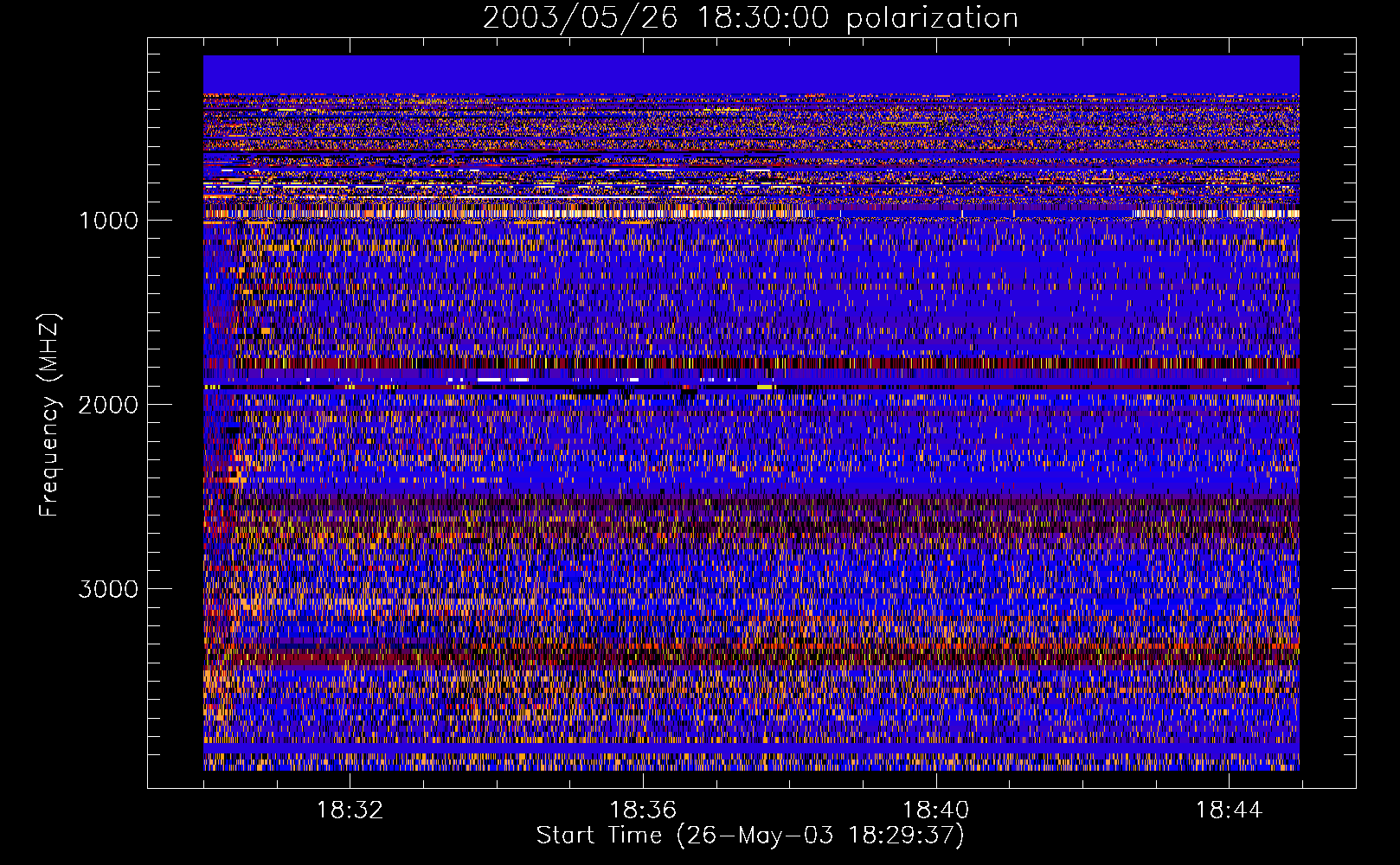1400x865 pixels.
Task: Click the 18:44 time tick label
Action: click(1230, 811)
